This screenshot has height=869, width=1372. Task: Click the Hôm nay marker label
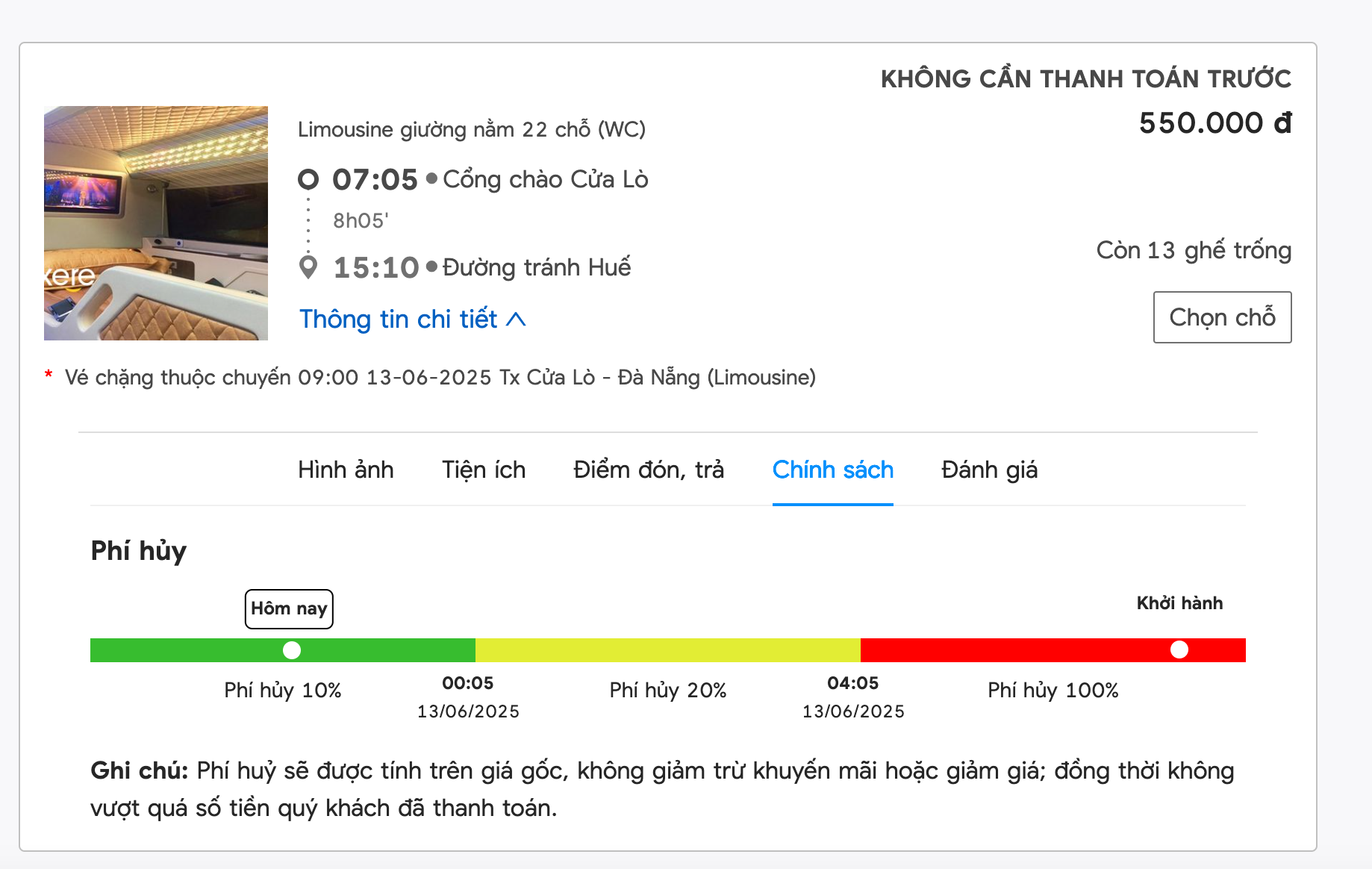pyautogui.click(x=289, y=609)
